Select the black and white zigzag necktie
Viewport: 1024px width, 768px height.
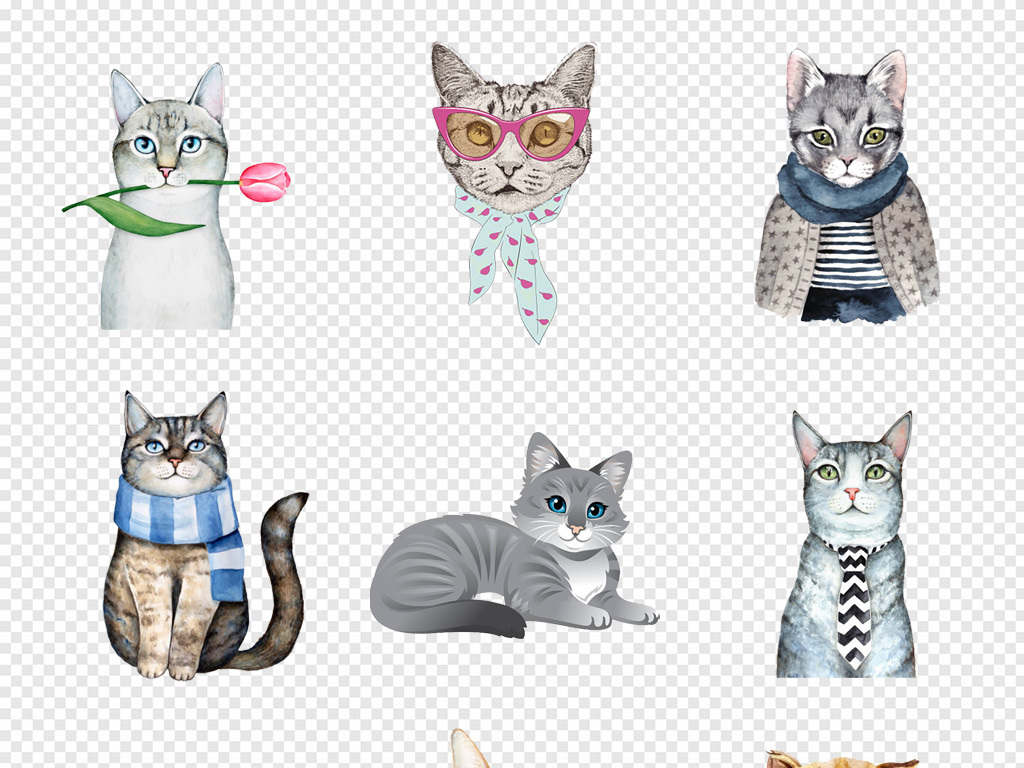pos(853,600)
